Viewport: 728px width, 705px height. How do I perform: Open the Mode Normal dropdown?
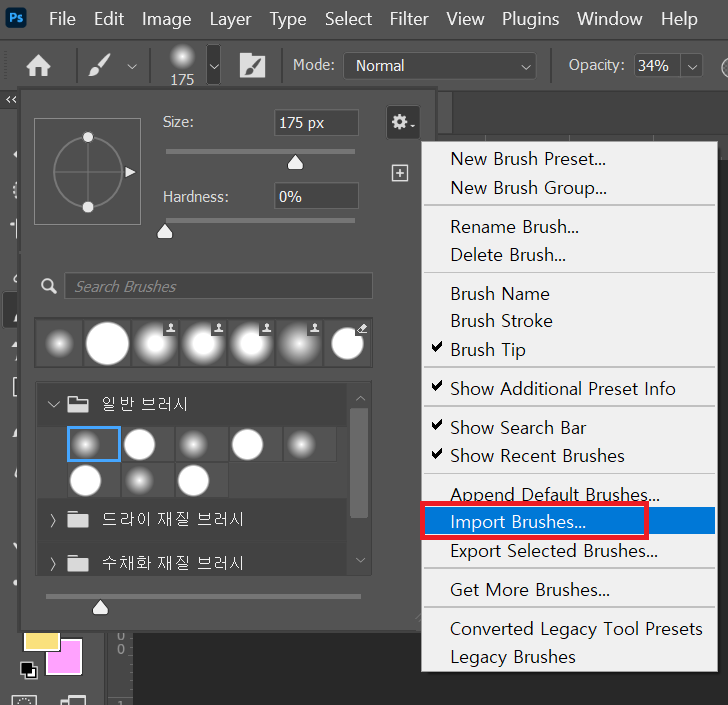coord(439,65)
